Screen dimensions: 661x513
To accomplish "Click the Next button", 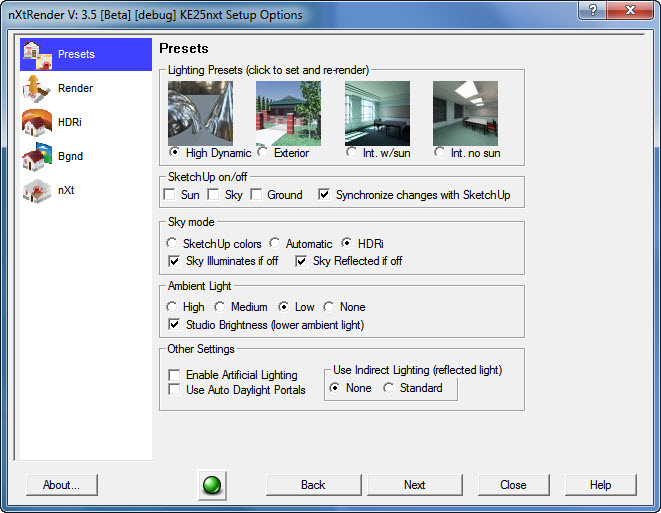I will [415, 485].
